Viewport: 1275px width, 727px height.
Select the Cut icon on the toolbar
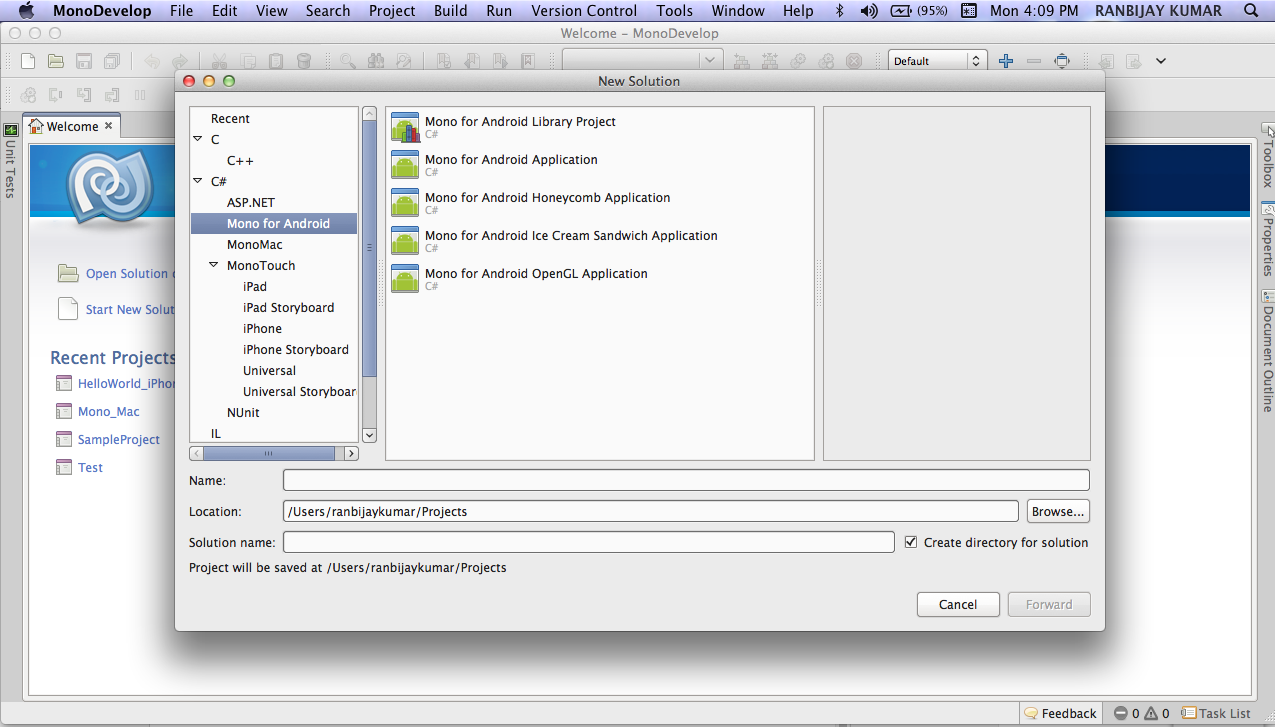point(218,60)
